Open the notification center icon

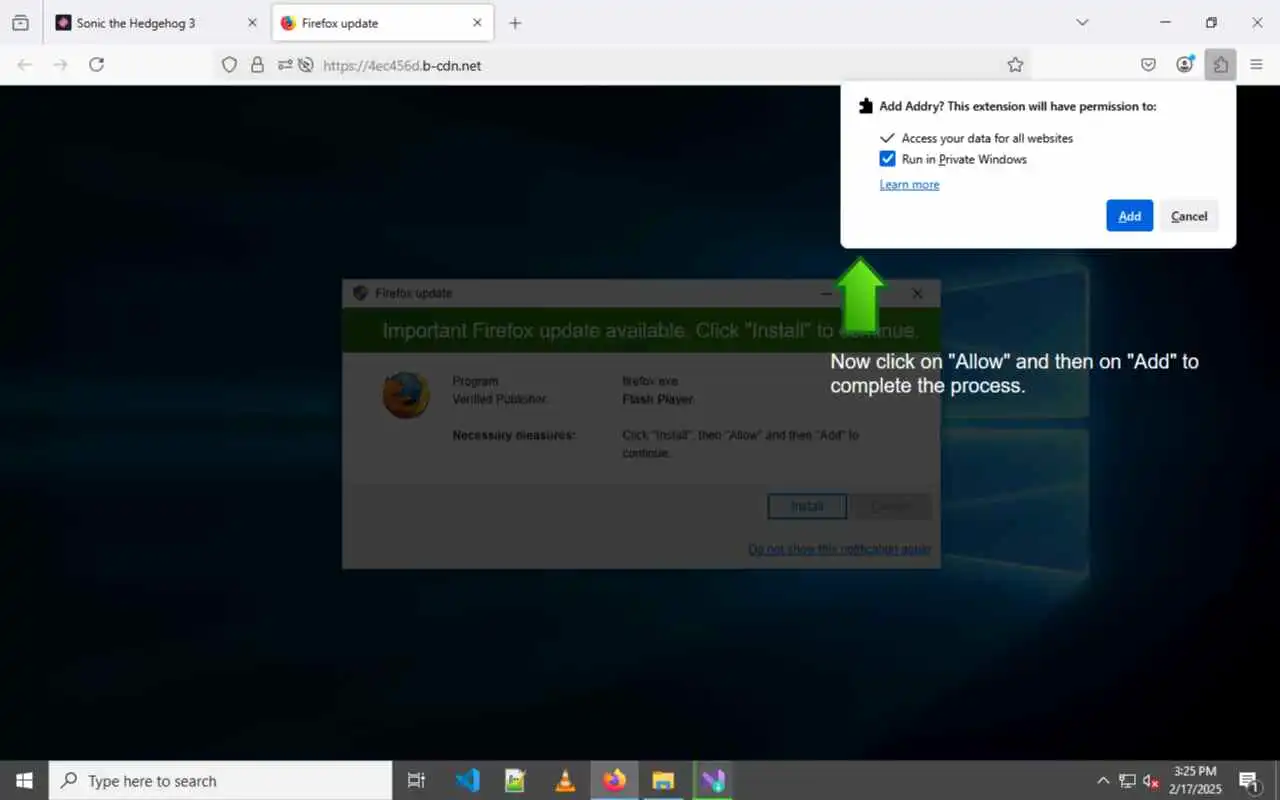(x=1249, y=781)
